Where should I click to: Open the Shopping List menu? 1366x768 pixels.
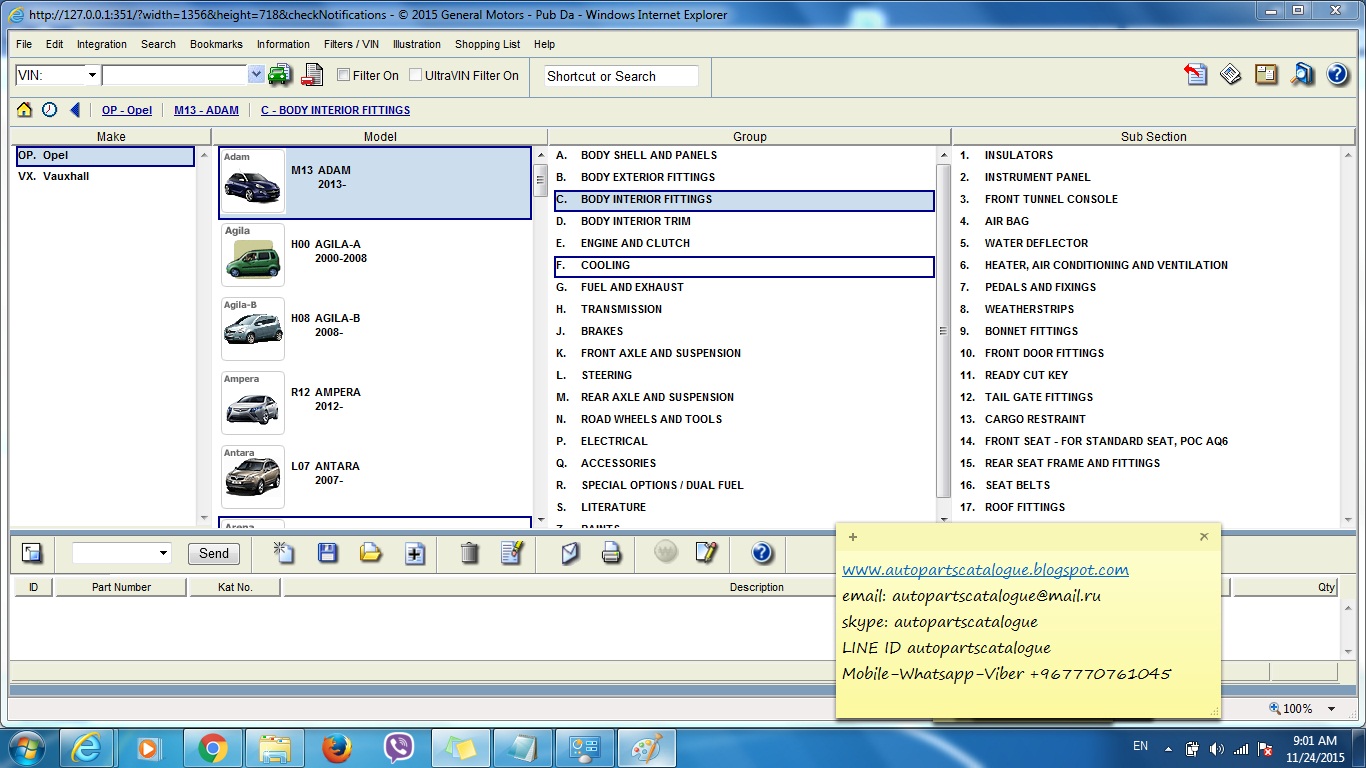point(487,44)
